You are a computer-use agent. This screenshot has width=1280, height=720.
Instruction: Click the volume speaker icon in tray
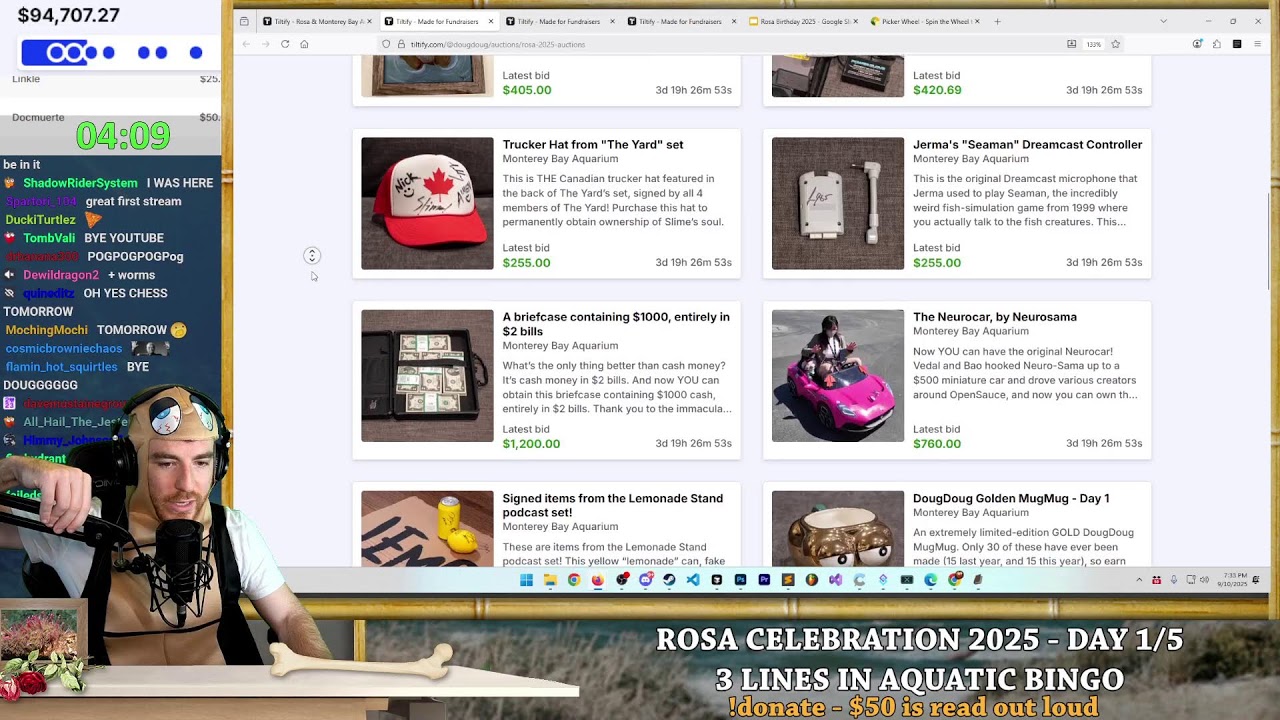point(1204,580)
